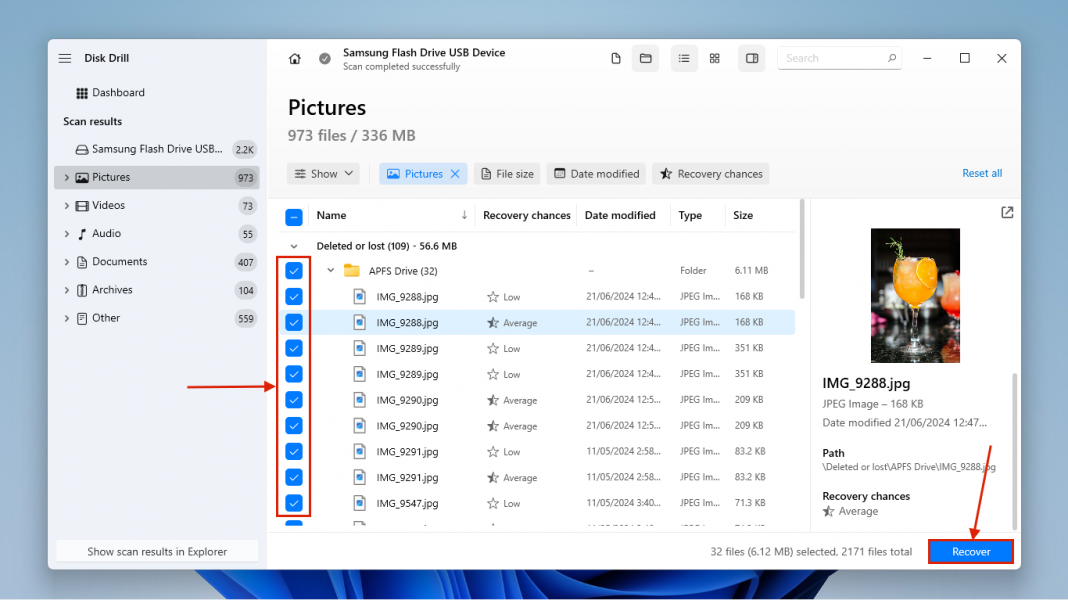Click the home icon beside the device name
Screen dimensions: 1068x600
point(295,59)
